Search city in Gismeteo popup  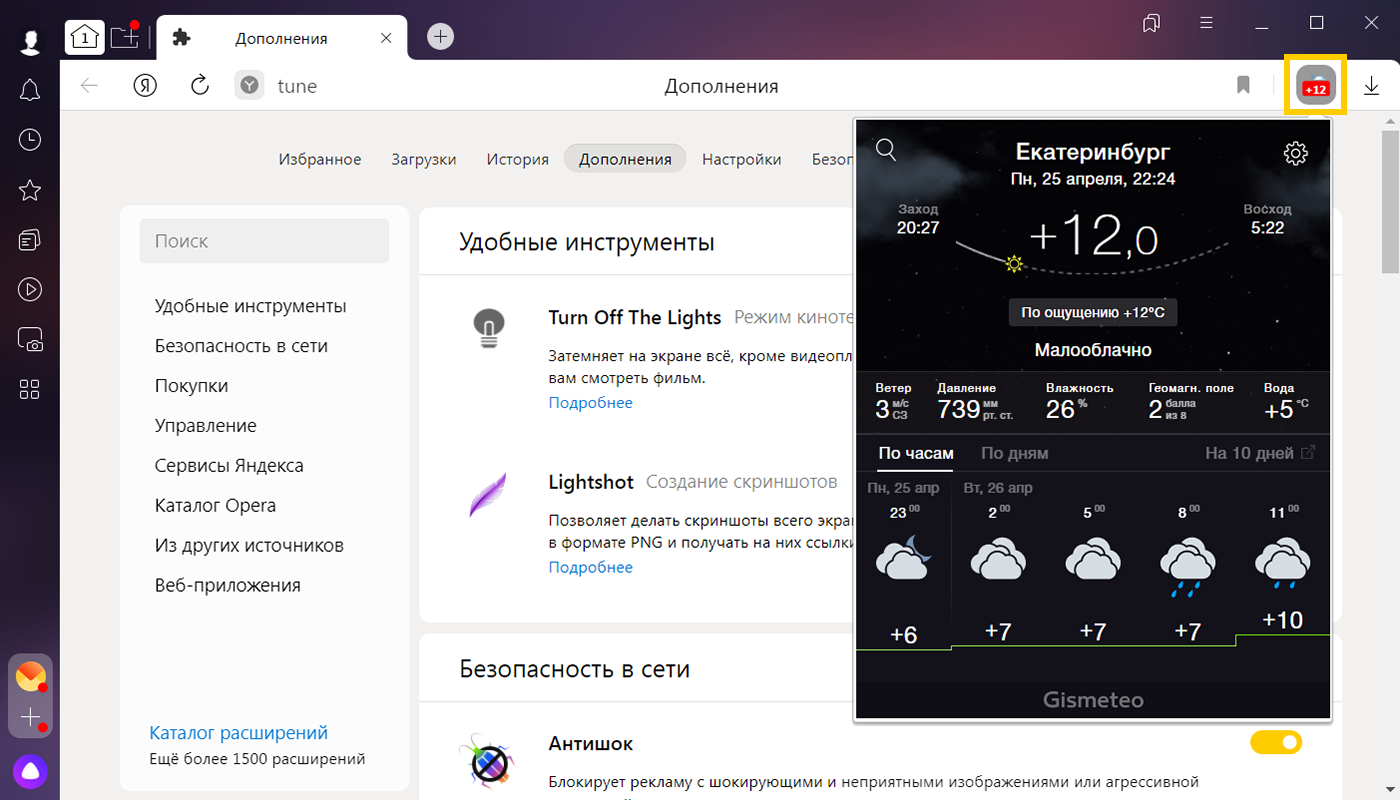click(886, 150)
